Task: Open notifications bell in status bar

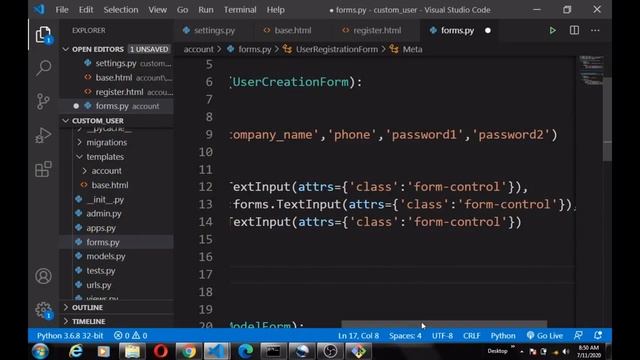Action: coord(598,336)
